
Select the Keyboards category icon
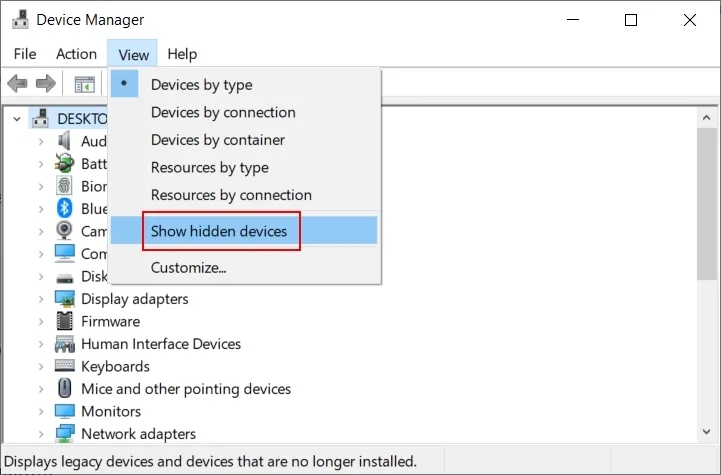[64, 366]
